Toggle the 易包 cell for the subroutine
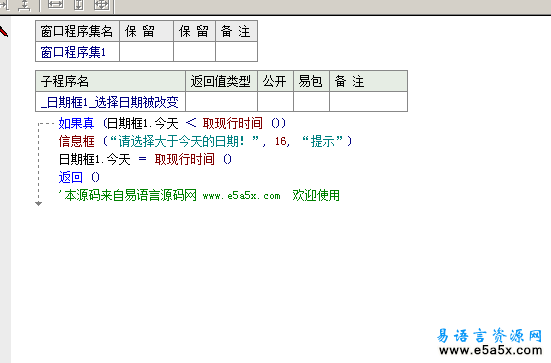Image resolution: width=551 pixels, height=363 pixels. 311,102
